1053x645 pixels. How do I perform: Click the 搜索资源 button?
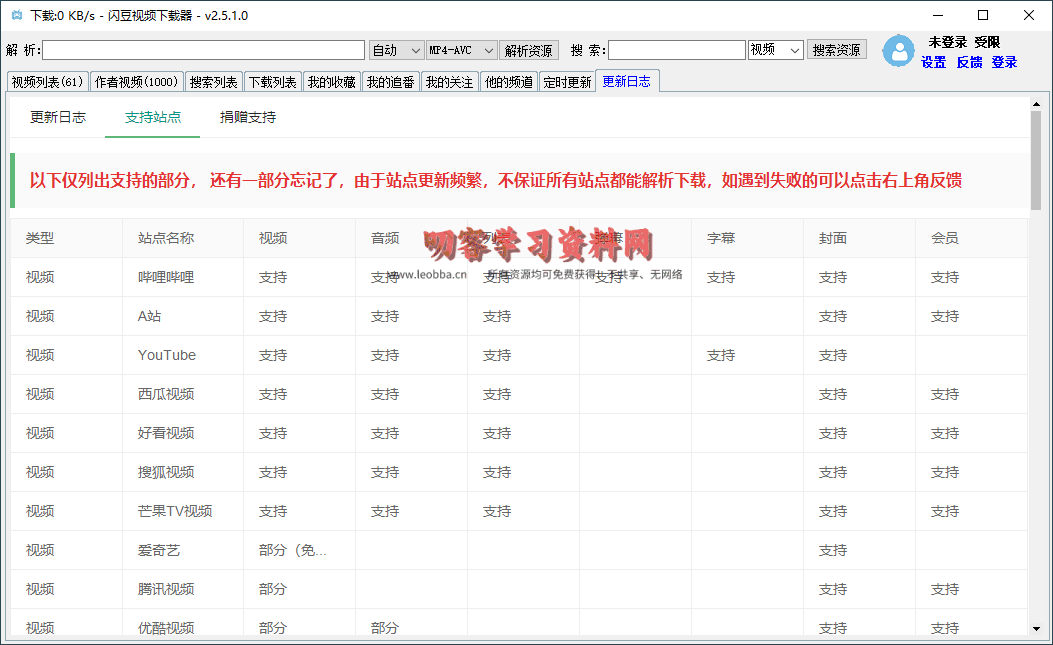tap(837, 50)
